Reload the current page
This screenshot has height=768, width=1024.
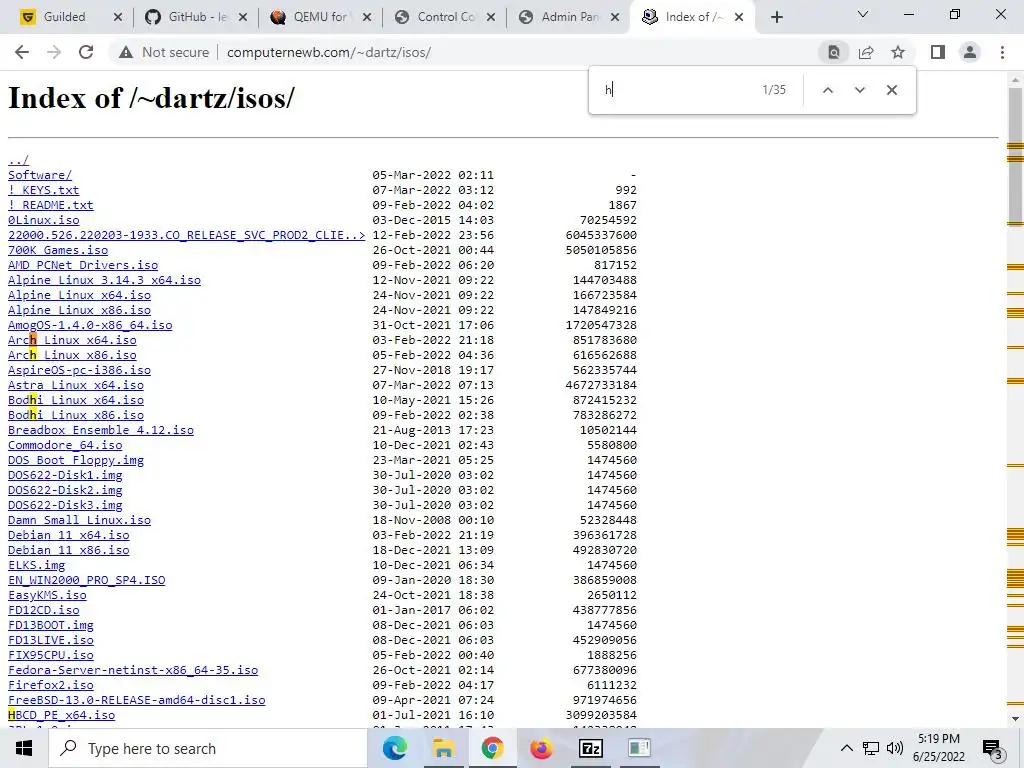pos(86,52)
